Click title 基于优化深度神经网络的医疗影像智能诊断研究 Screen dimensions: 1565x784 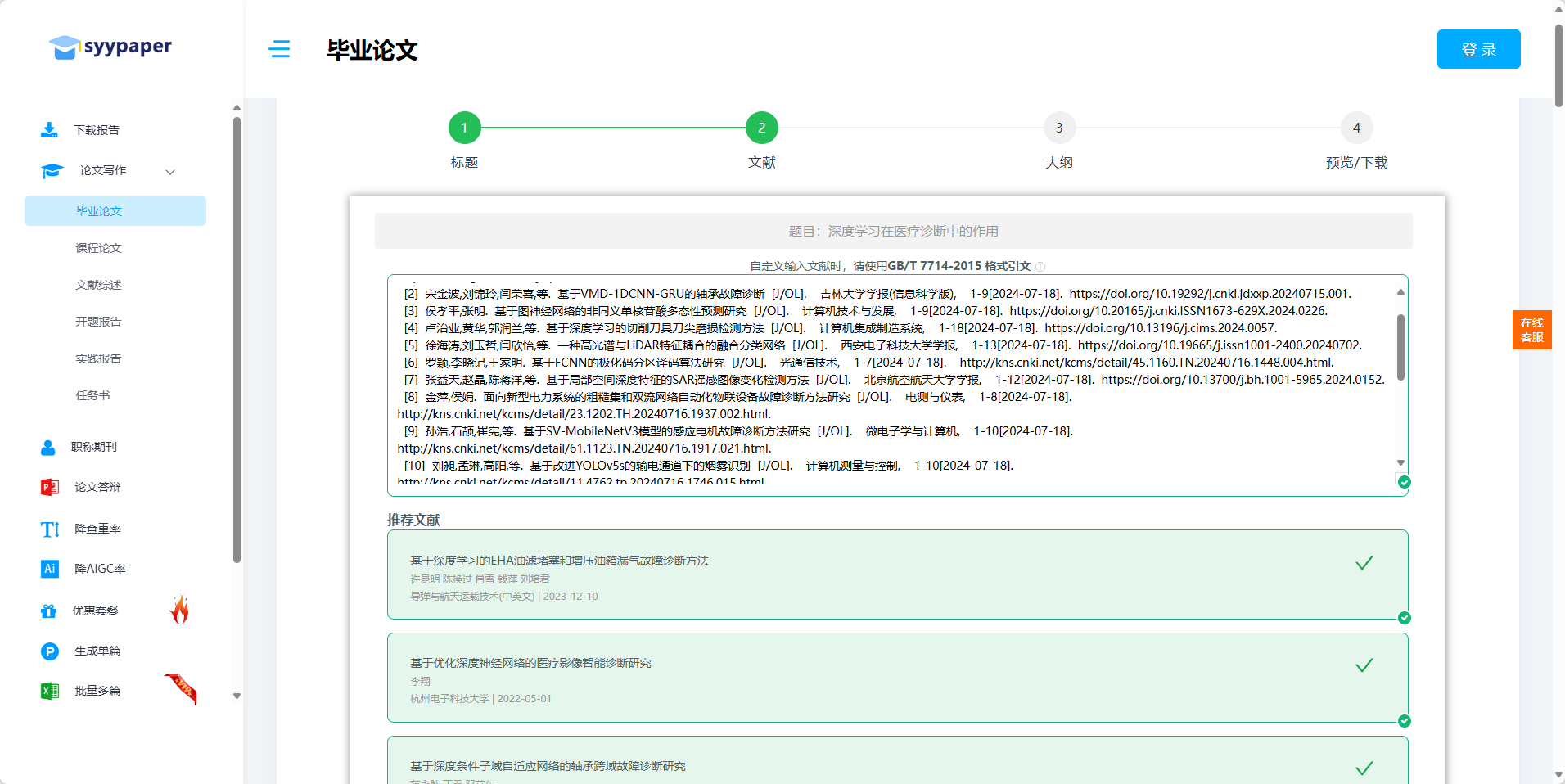click(530, 663)
